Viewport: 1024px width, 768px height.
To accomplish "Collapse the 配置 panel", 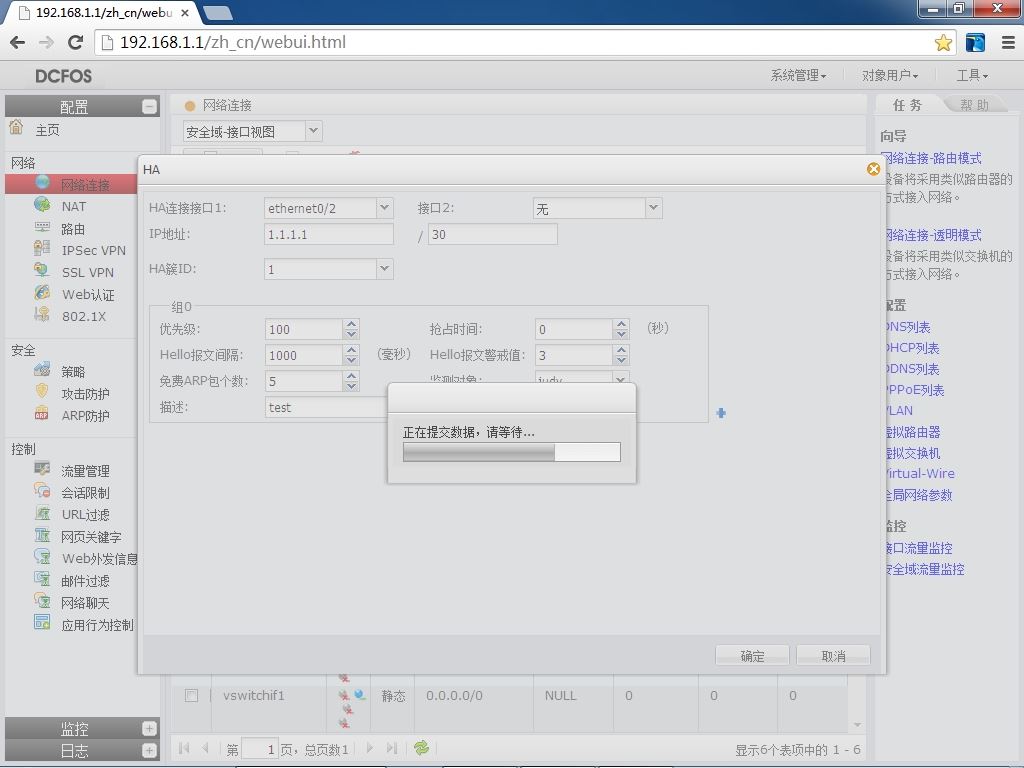I will click(x=150, y=106).
